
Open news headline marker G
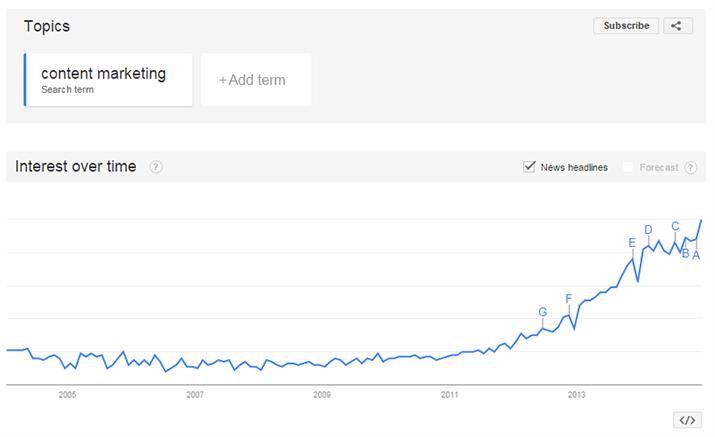[543, 312]
